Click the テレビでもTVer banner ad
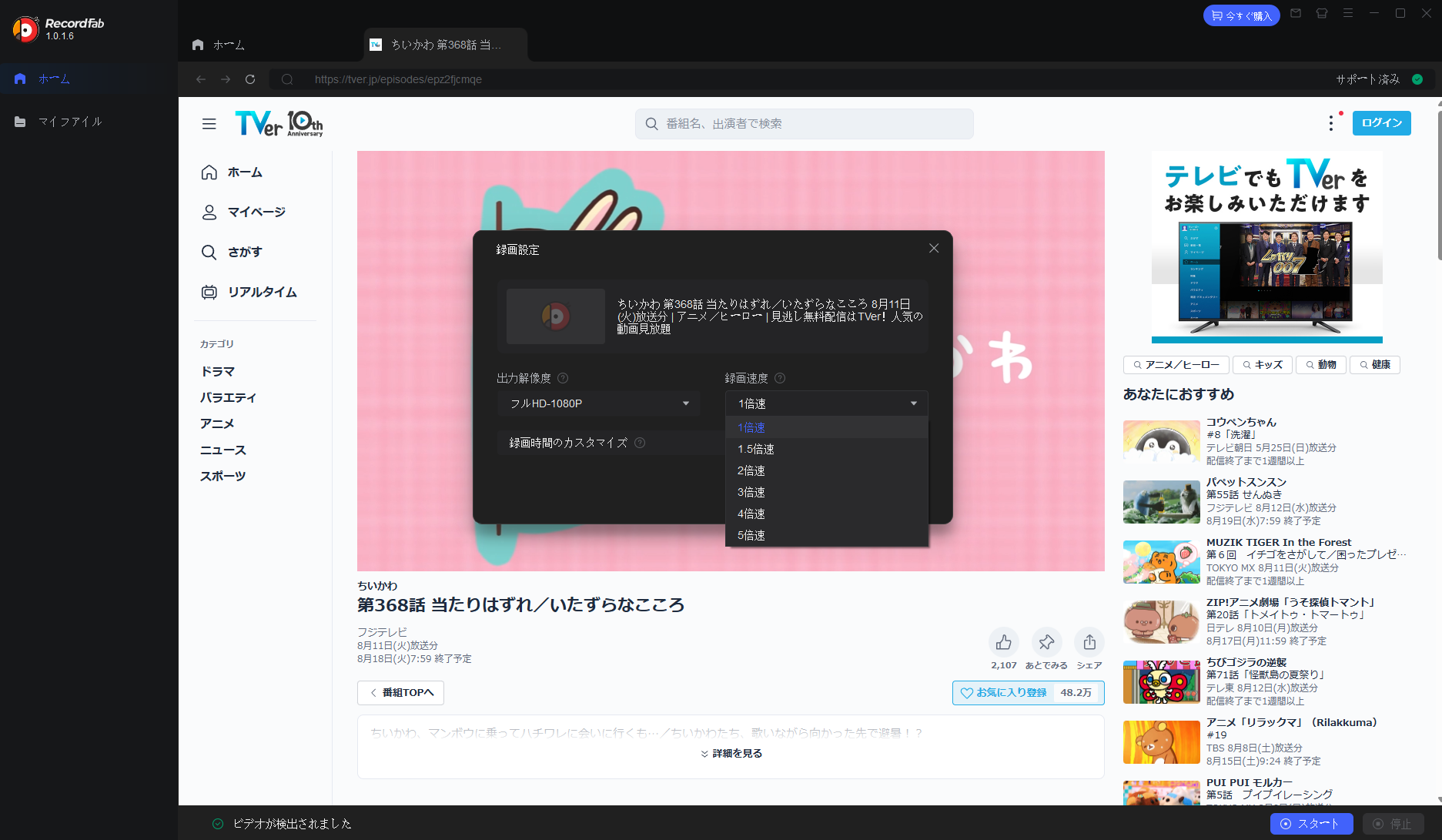Viewport: 1442px width, 840px height. click(1266, 247)
